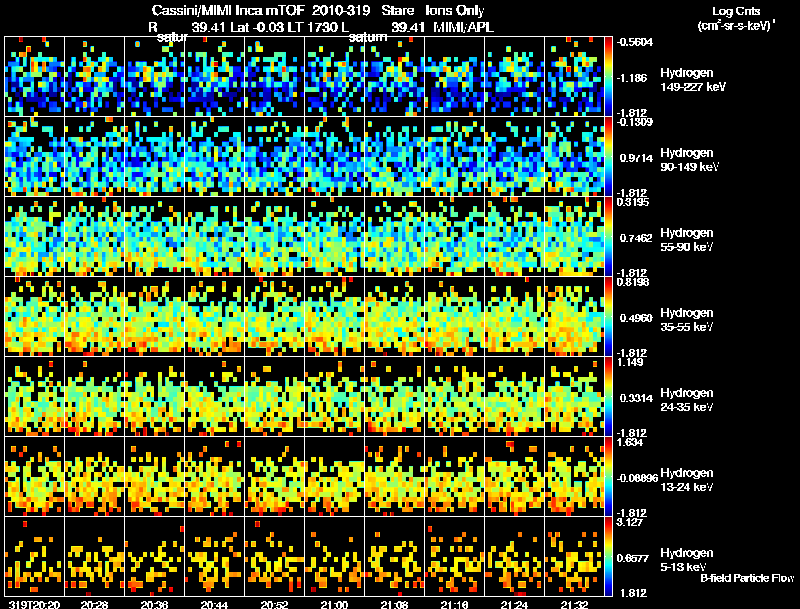Screen dimensions: 800x609
Task: Open the 55-90 keV image panel at 21:32
Action: point(574,236)
